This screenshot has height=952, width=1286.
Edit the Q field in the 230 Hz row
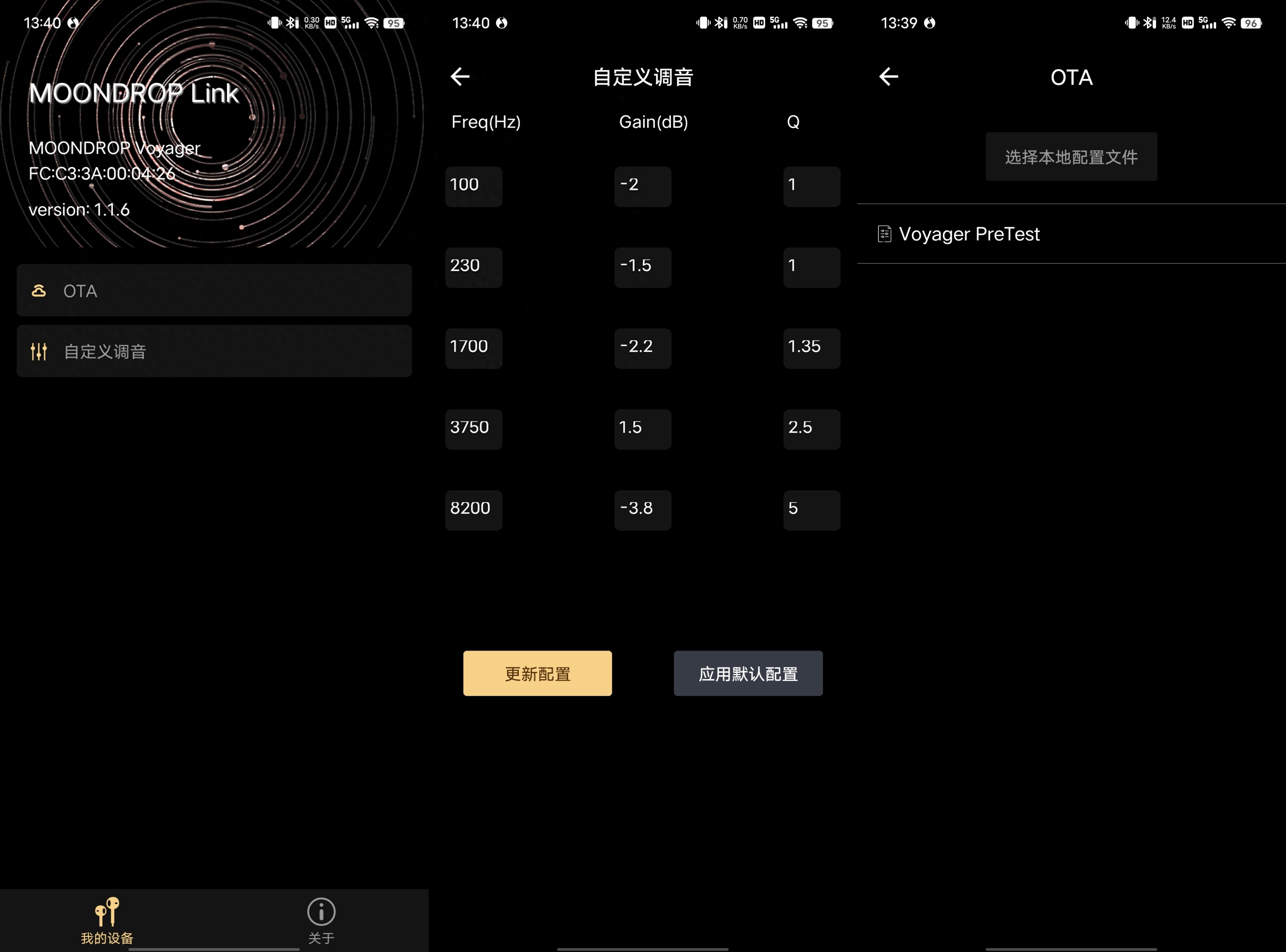pyautogui.click(x=812, y=268)
